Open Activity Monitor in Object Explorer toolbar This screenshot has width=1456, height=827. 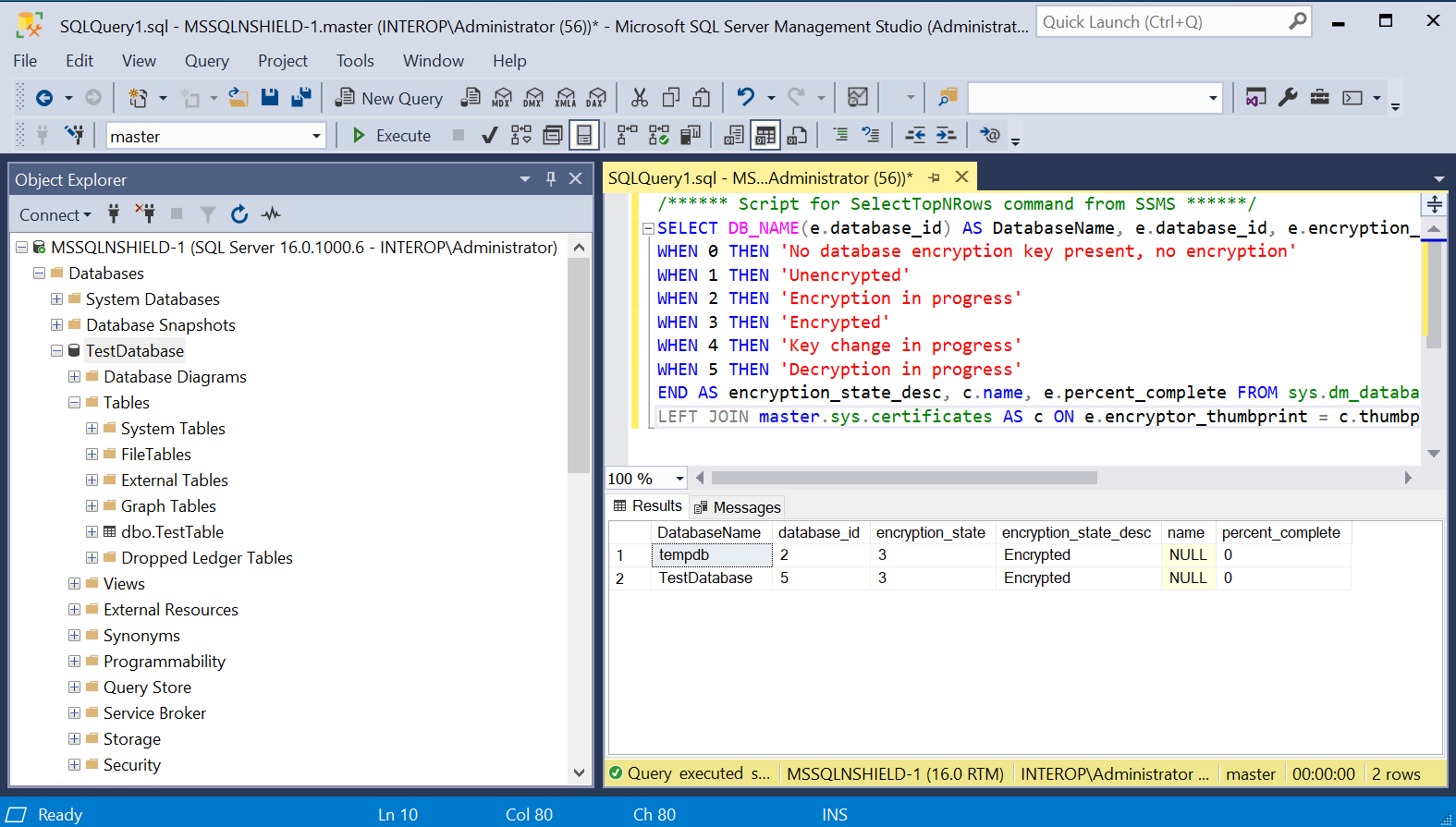271,214
